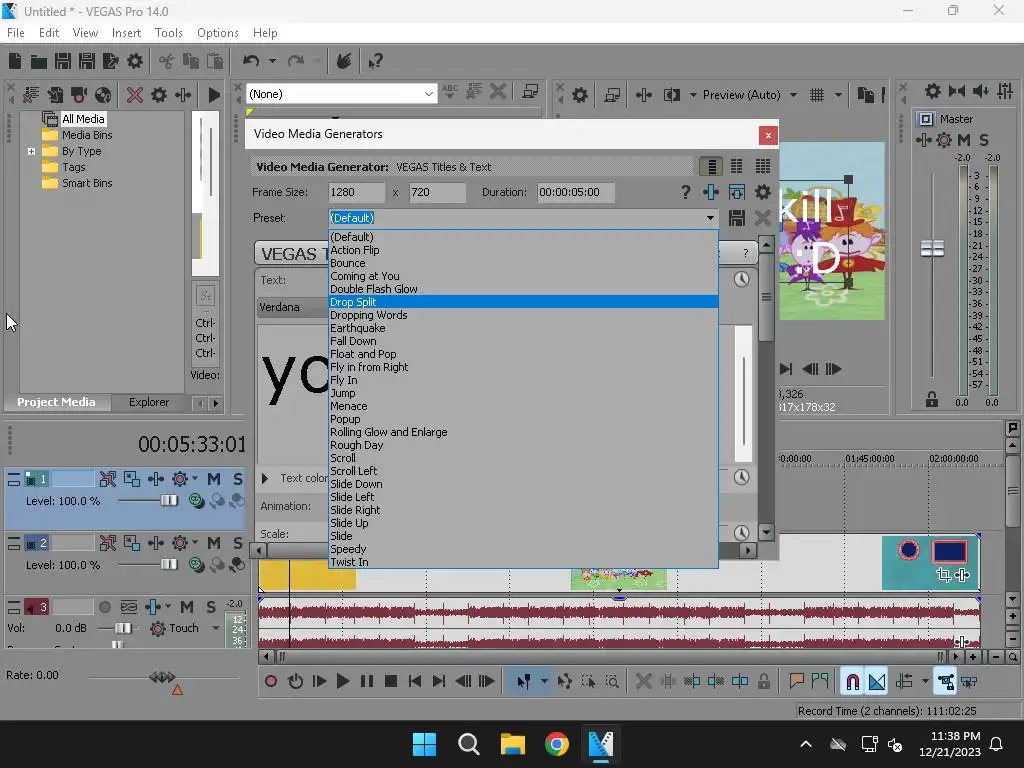
Task: Toggle Enable Snapping magnet icon
Action: pos(852,682)
